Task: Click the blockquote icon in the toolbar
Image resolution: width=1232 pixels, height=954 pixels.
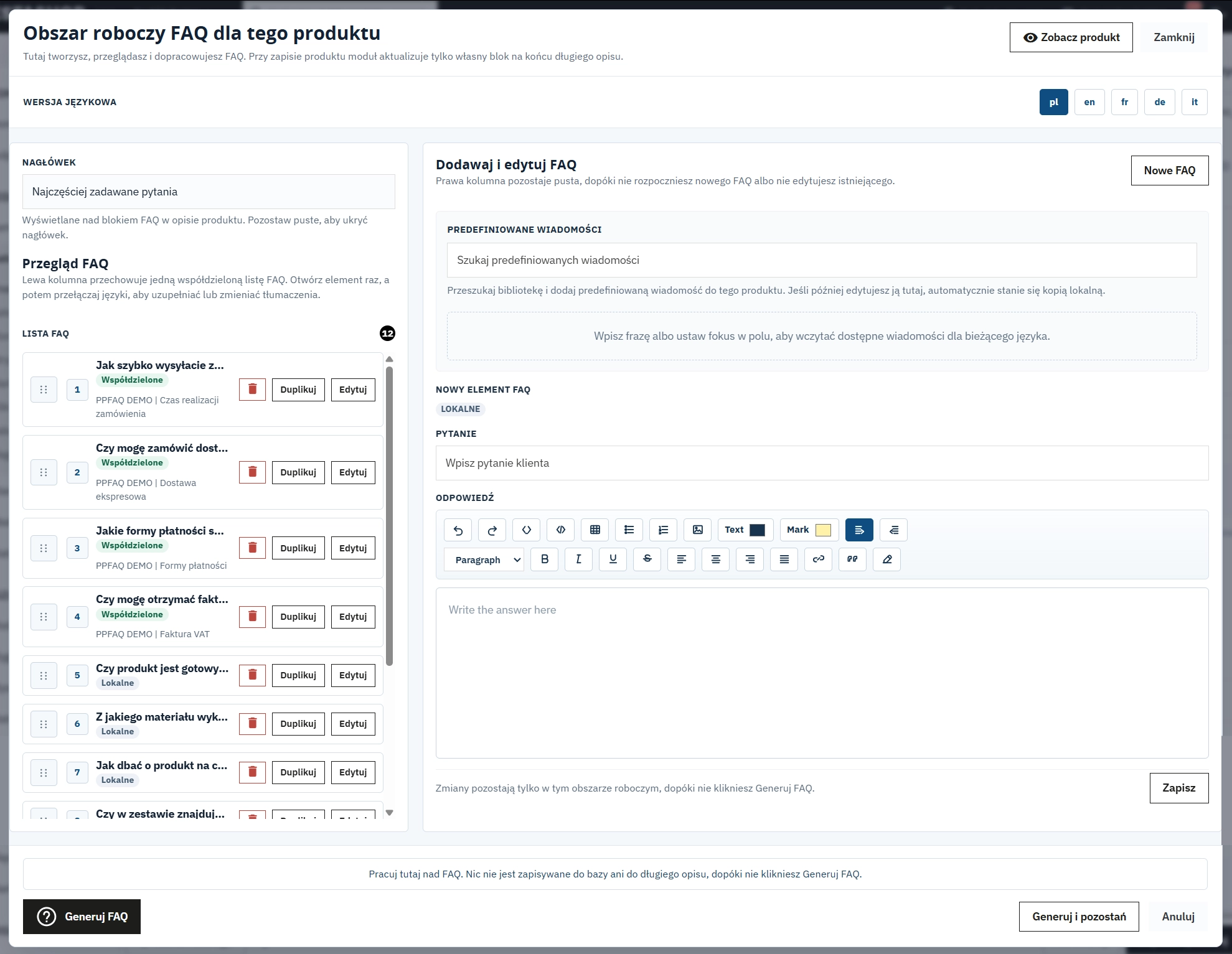Action: pyautogui.click(x=852, y=559)
